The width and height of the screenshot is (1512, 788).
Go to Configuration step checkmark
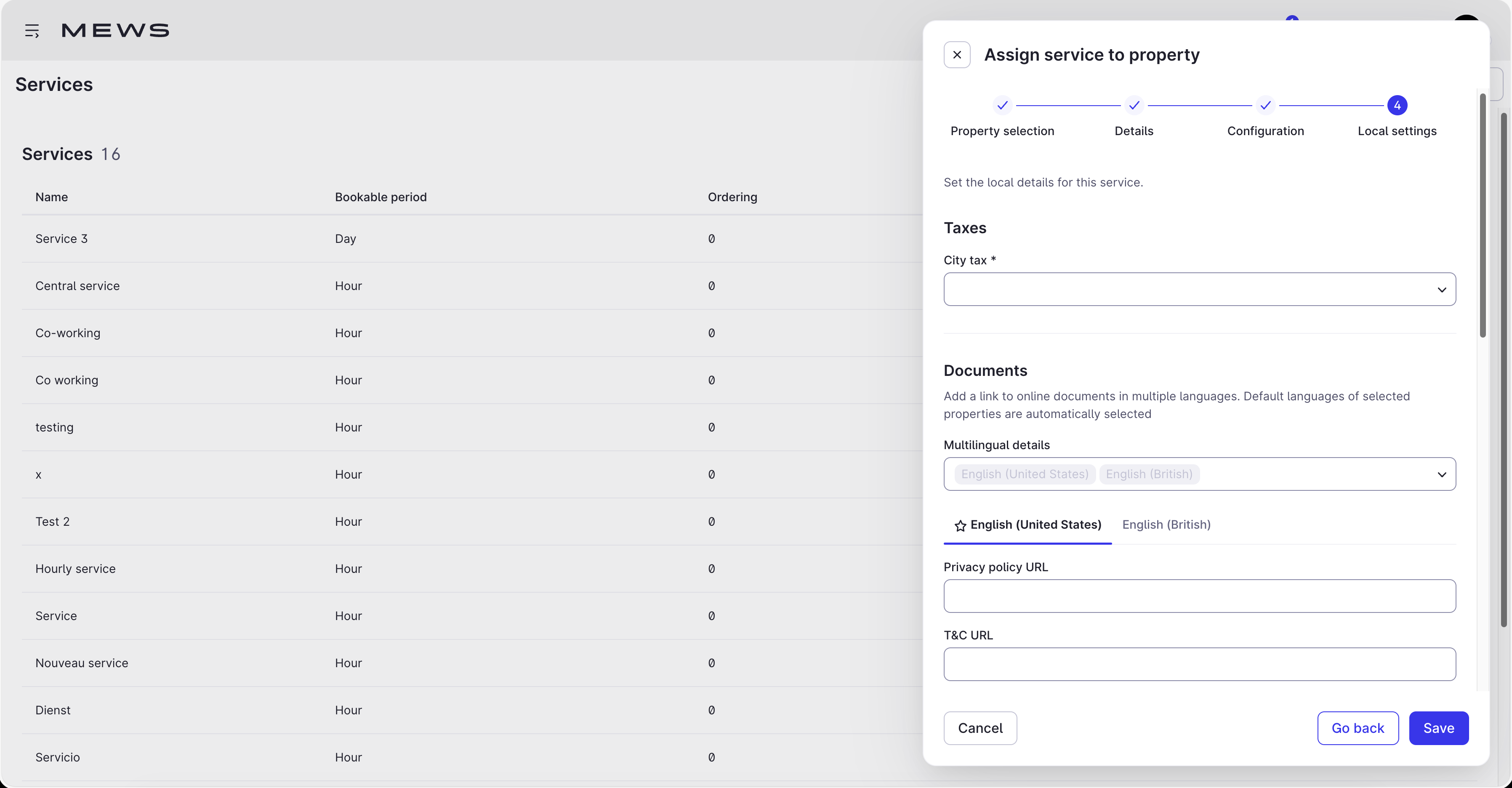click(x=1265, y=106)
